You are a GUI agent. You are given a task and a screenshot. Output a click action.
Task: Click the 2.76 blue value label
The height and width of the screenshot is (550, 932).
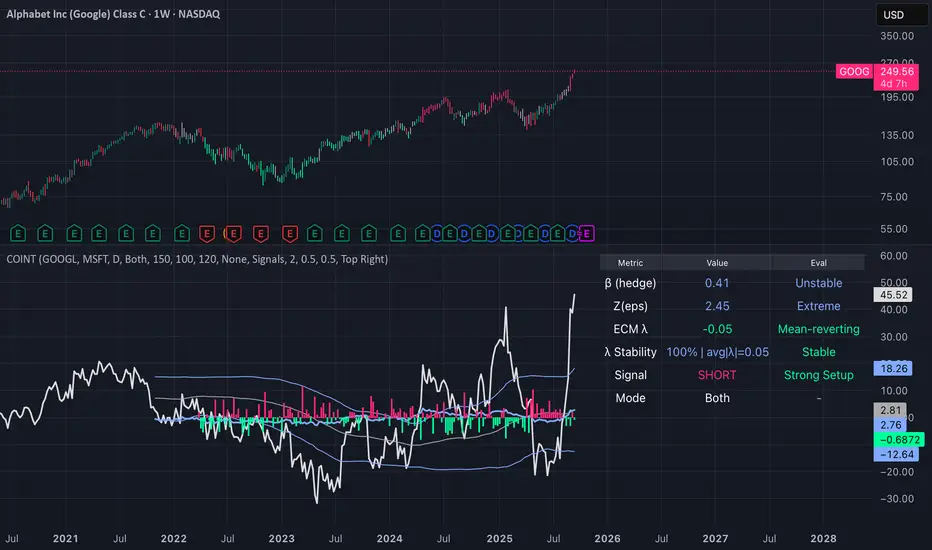[x=890, y=425]
